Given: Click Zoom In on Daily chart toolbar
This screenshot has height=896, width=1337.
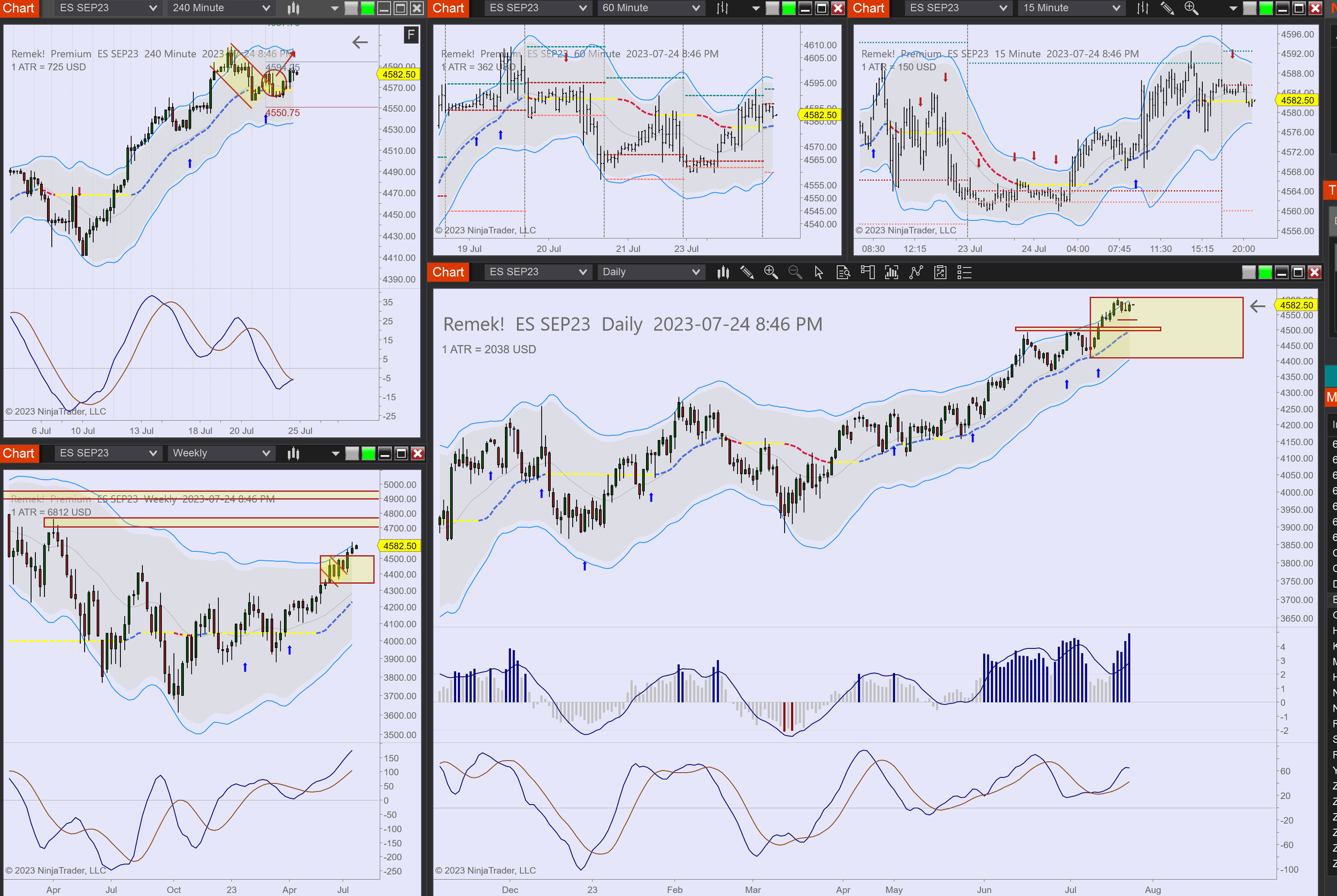Looking at the screenshot, I should (771, 273).
